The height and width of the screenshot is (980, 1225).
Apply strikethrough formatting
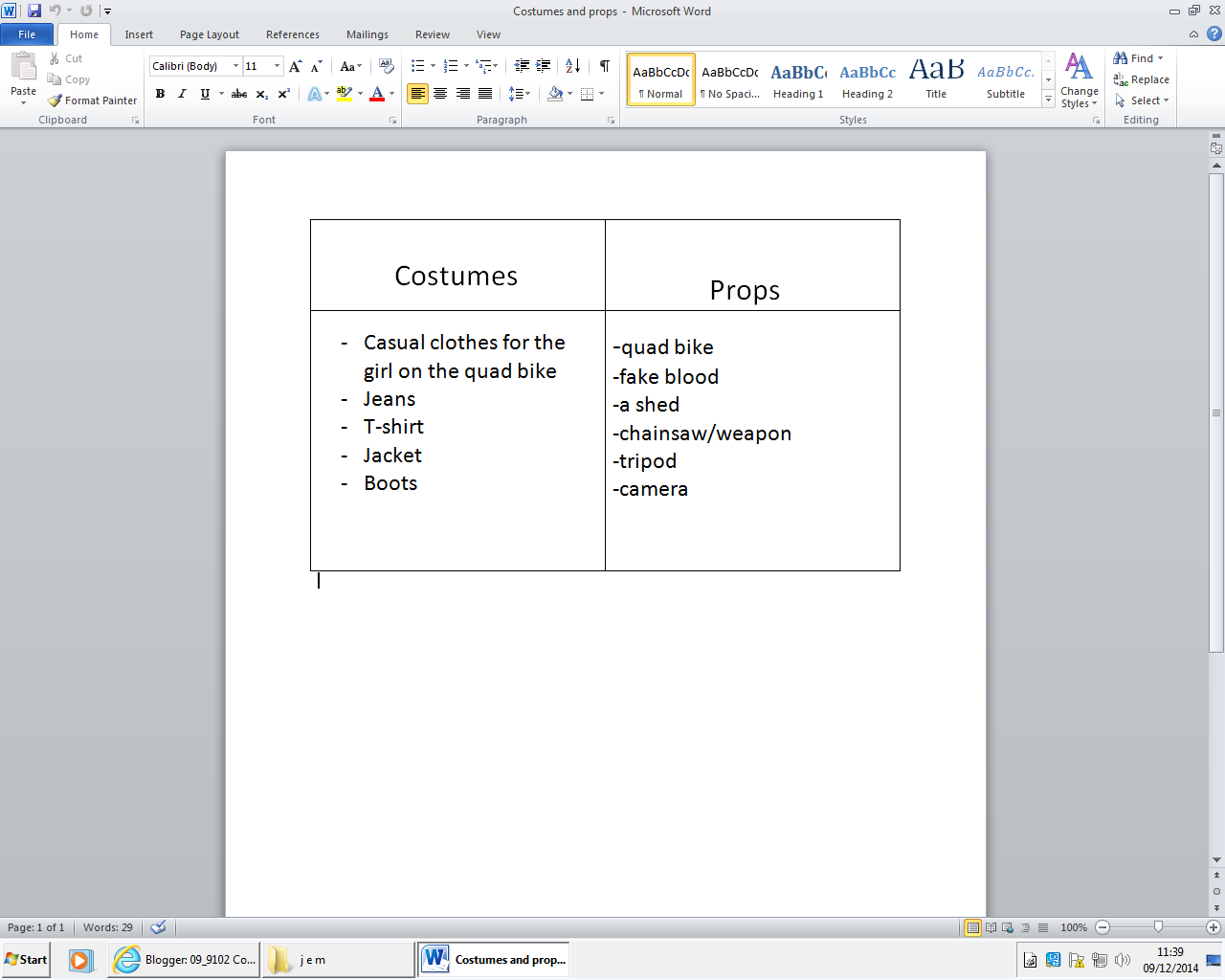click(239, 94)
